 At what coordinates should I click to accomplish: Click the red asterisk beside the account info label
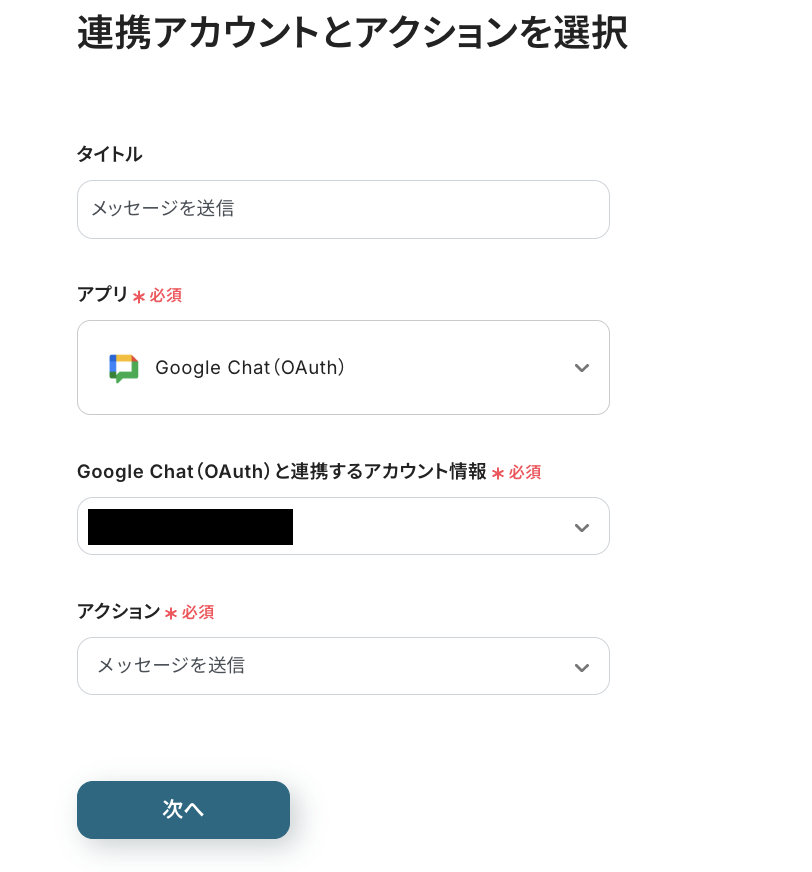(x=498, y=473)
